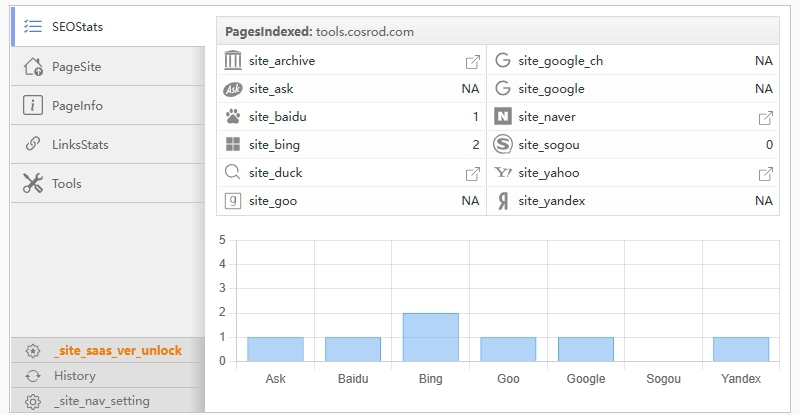The width and height of the screenshot is (800, 415).
Task: Open the PageSite tab
Action: coord(77,67)
